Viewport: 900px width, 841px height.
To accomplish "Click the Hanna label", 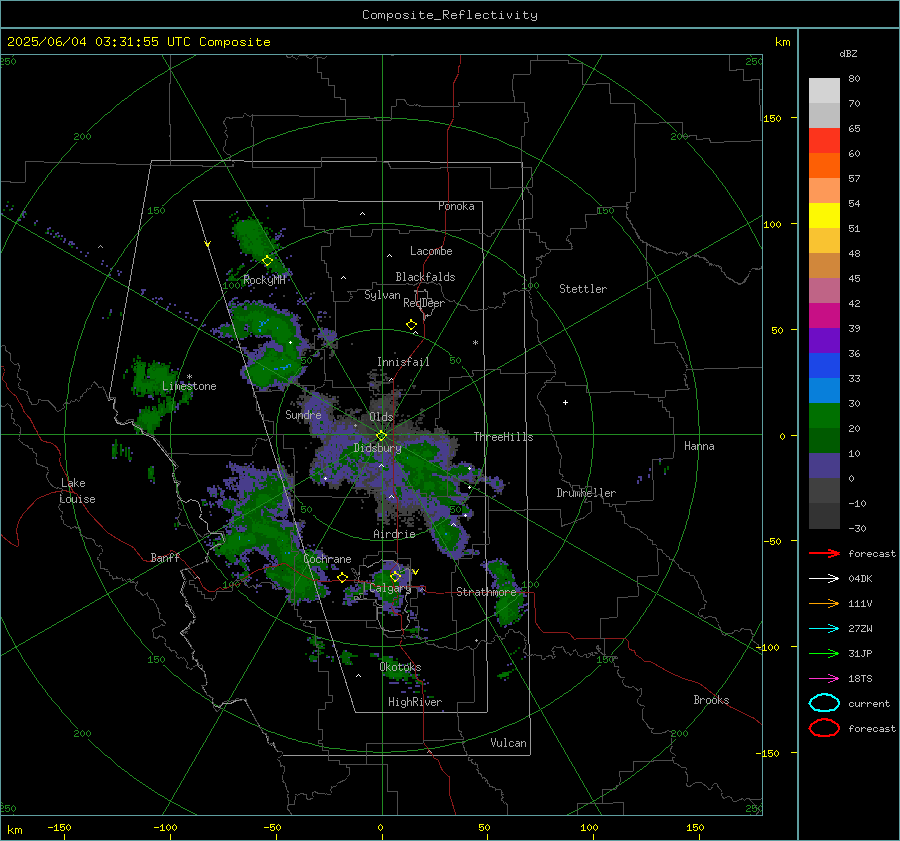I will click(x=699, y=446).
